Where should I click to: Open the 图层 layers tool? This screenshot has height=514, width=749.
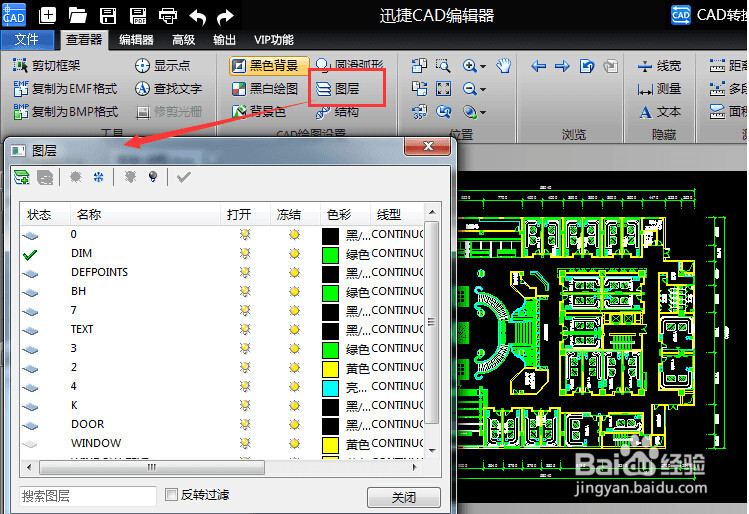click(337, 88)
